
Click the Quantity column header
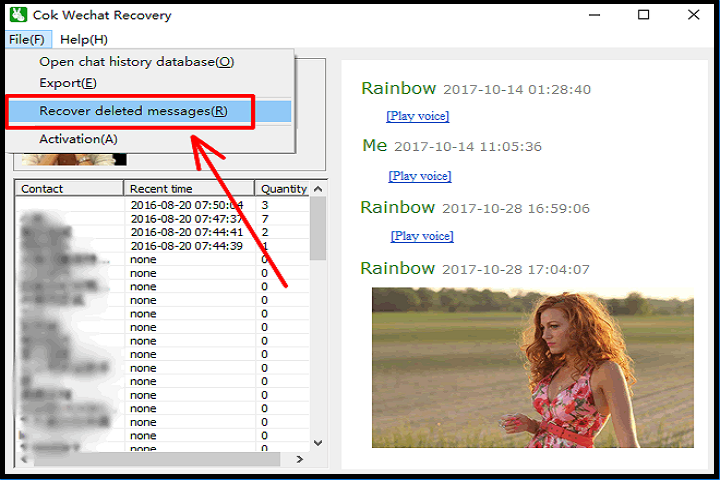tap(283, 188)
